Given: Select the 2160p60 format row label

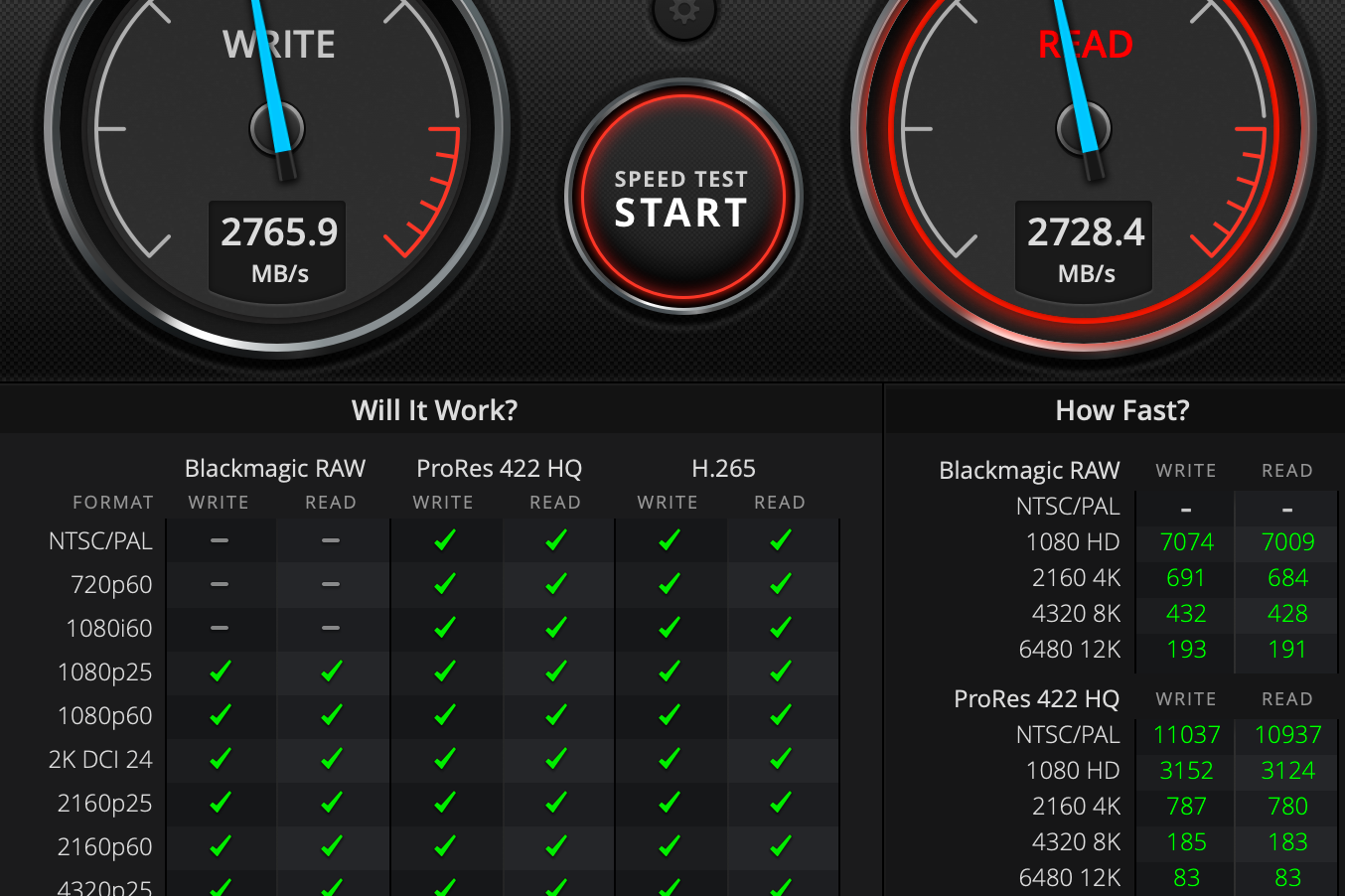Looking at the screenshot, I should [105, 846].
